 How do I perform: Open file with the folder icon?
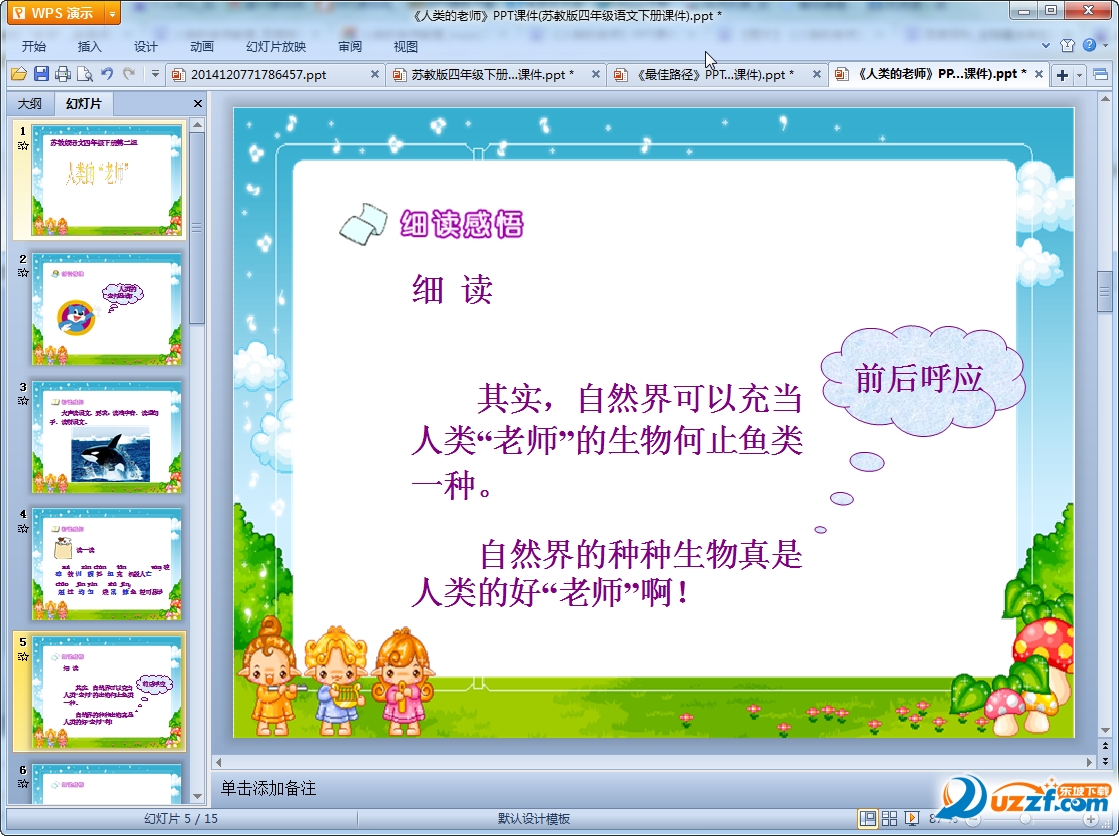point(19,74)
